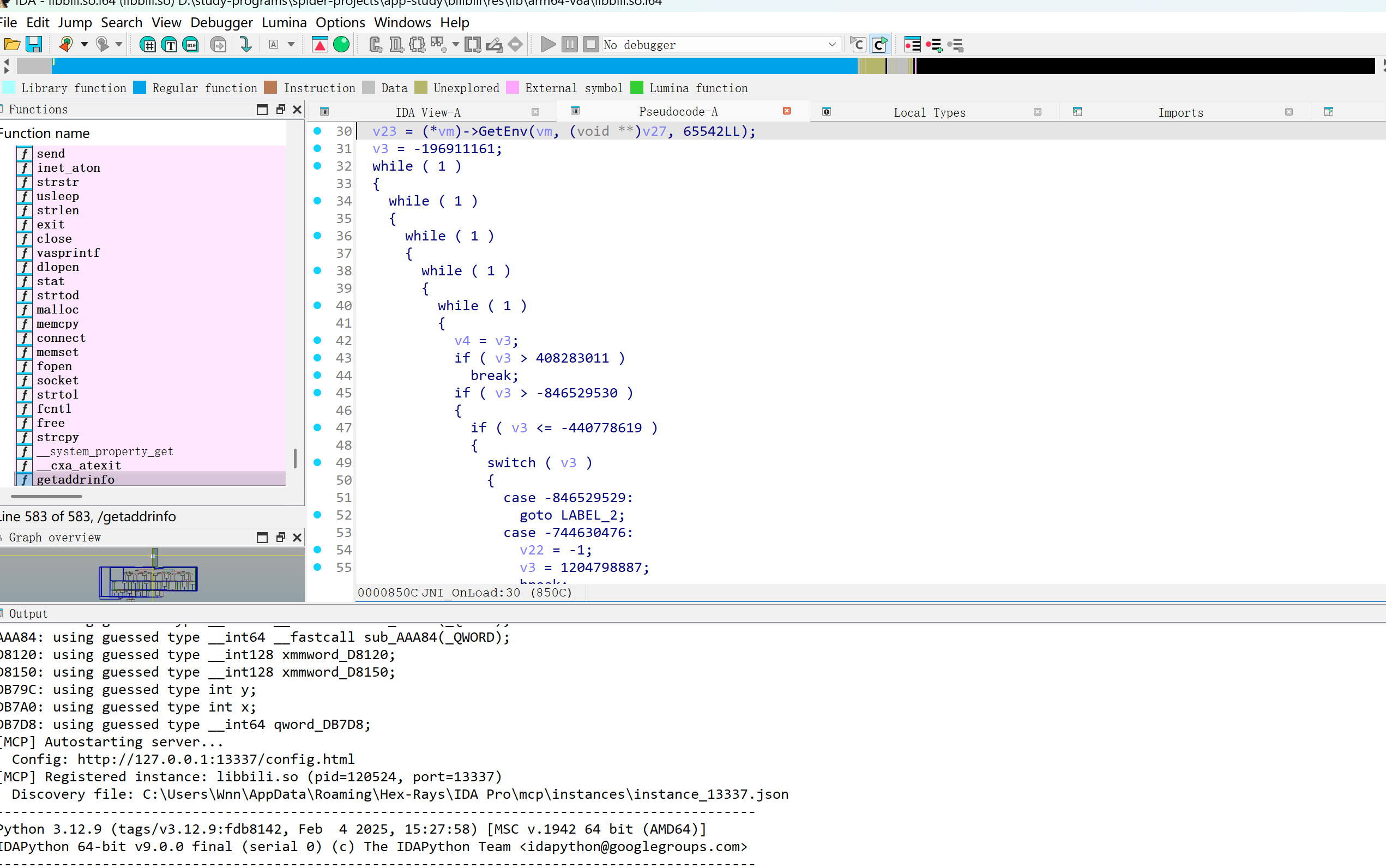
Task: Switch to the IDA View-A tab
Action: 428,112
